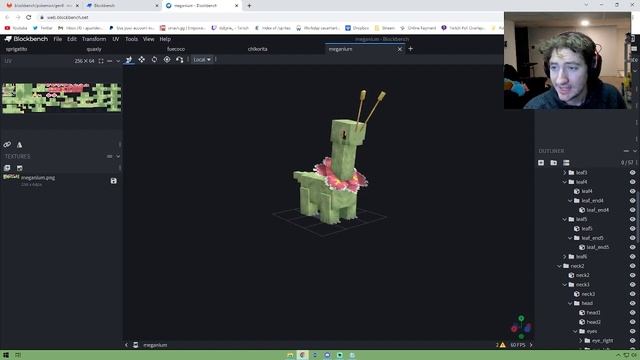
Task: Open the UV menu
Action: (x=116, y=39)
